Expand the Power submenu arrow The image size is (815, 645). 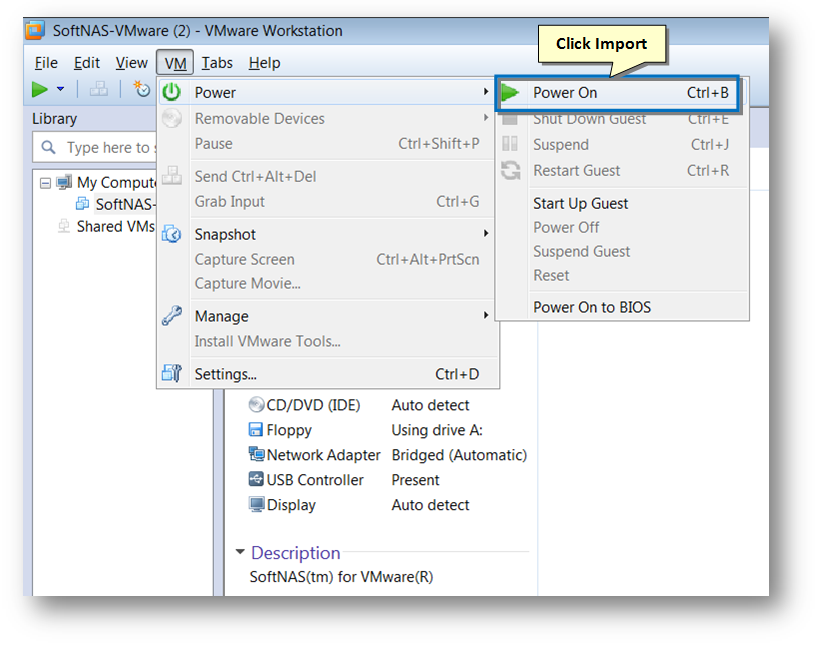(485, 91)
